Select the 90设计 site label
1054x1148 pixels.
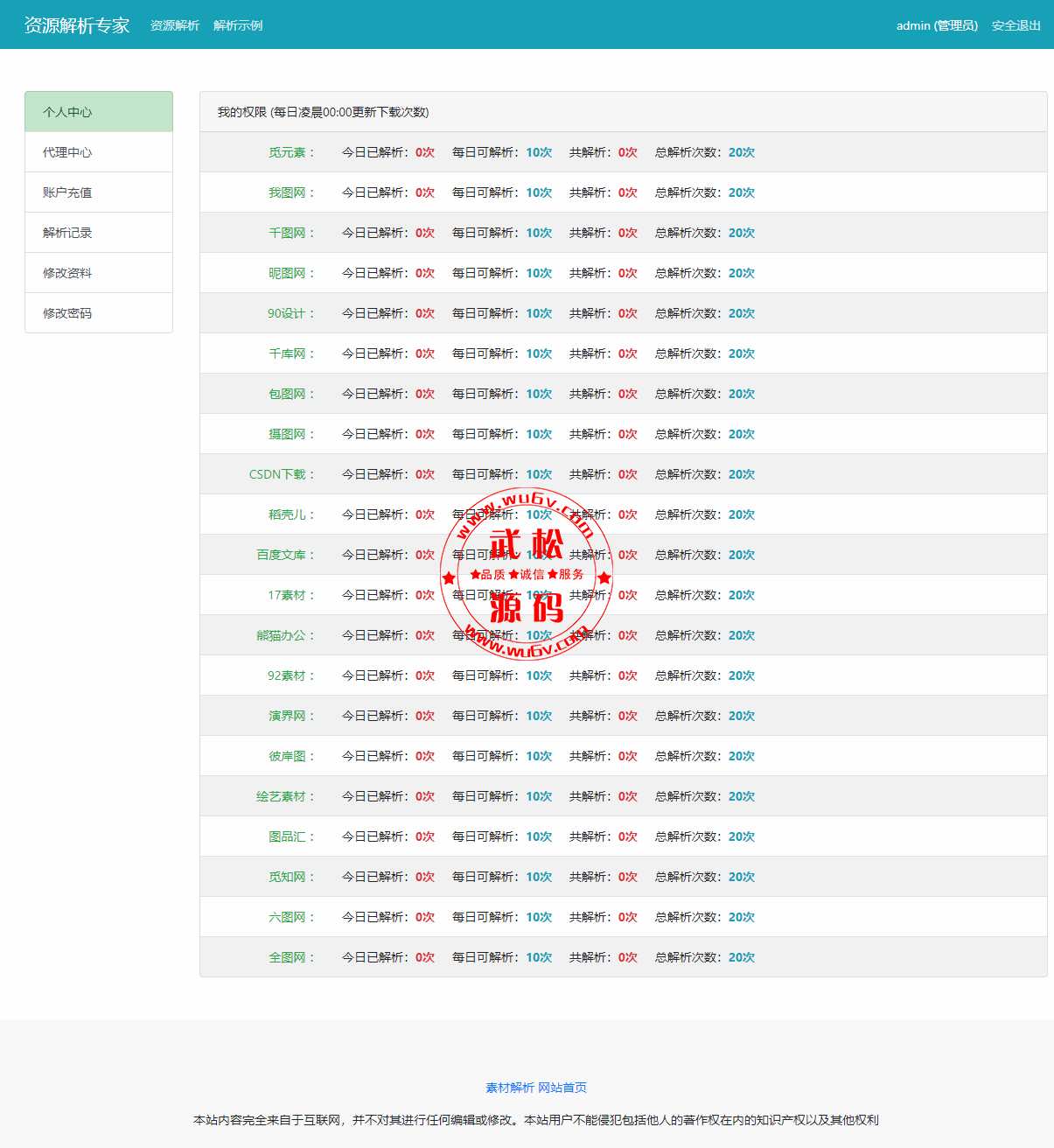click(291, 313)
